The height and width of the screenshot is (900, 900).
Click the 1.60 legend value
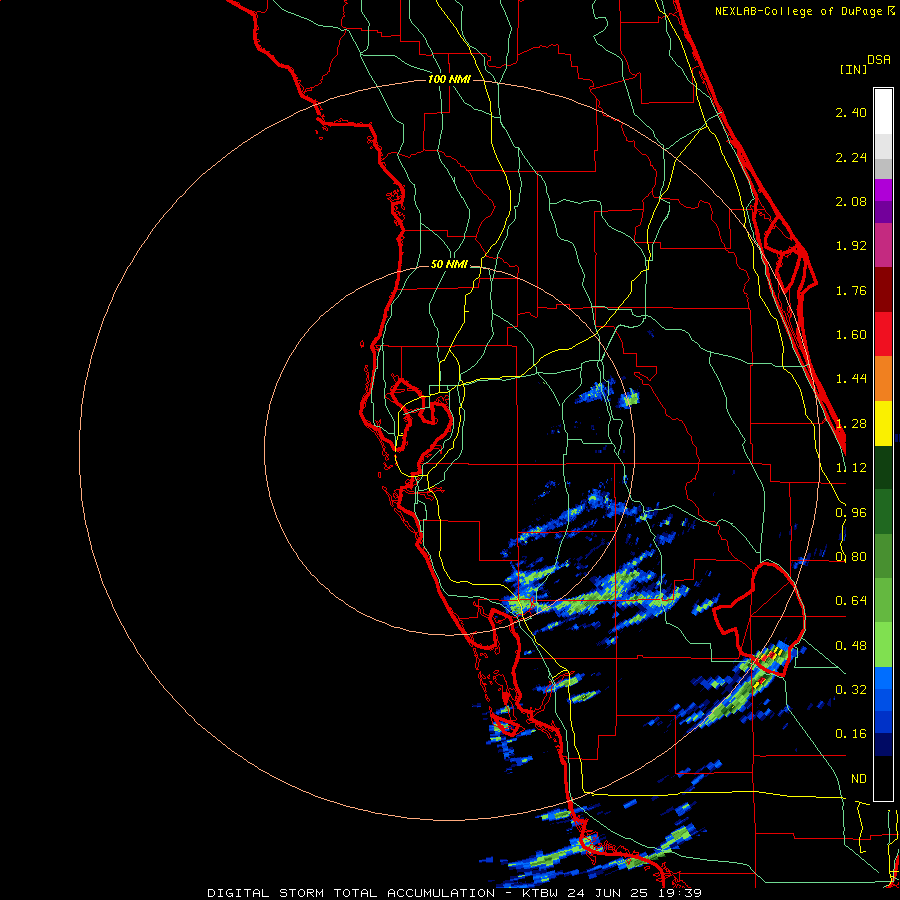click(x=851, y=335)
